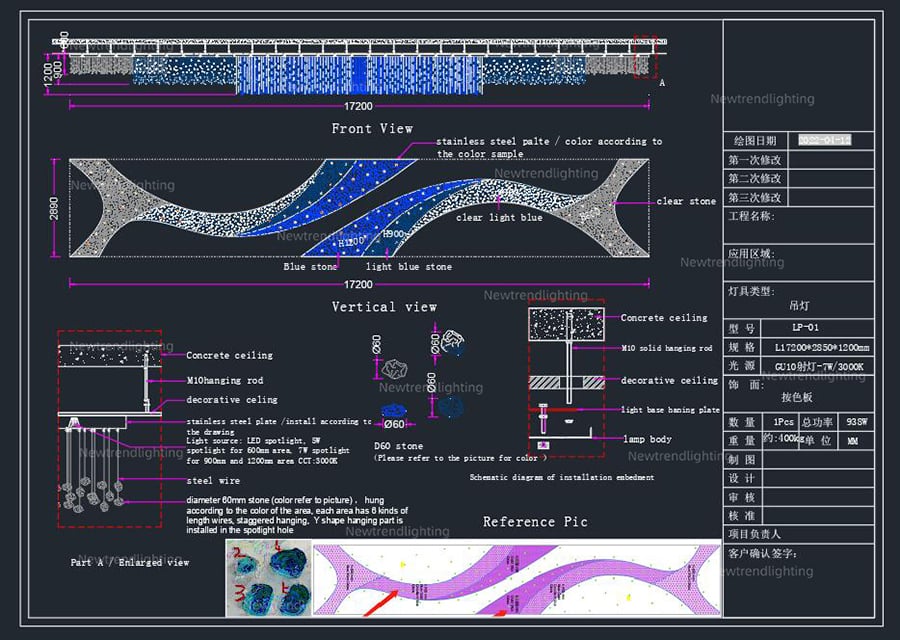
Task: Click the concrete ceiling block in schematic diagram
Action: 567,324
